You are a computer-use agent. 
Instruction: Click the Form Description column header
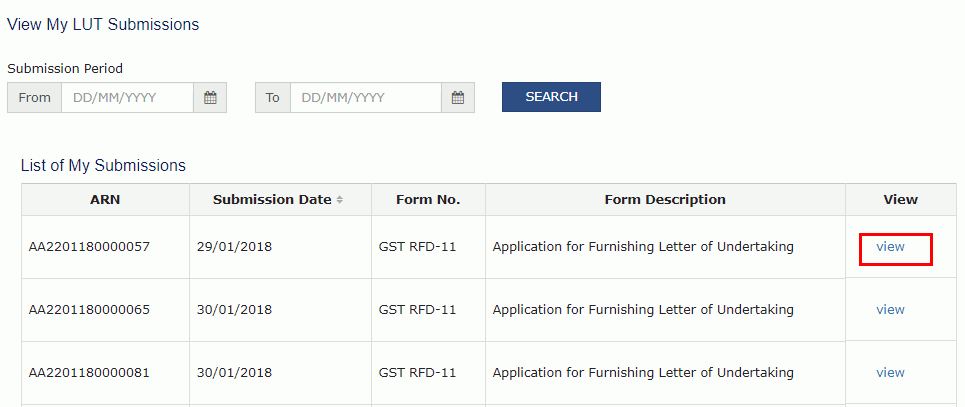[x=665, y=199]
